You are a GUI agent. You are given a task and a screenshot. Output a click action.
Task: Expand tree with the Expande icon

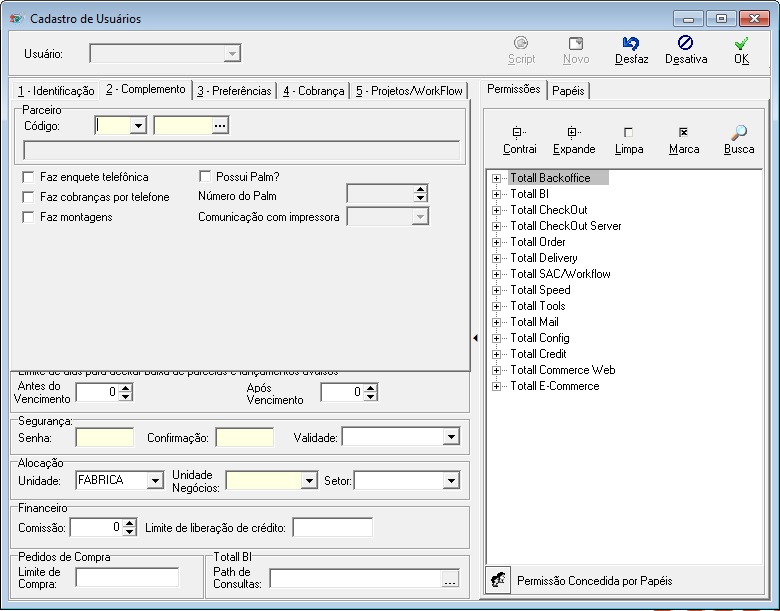(574, 132)
